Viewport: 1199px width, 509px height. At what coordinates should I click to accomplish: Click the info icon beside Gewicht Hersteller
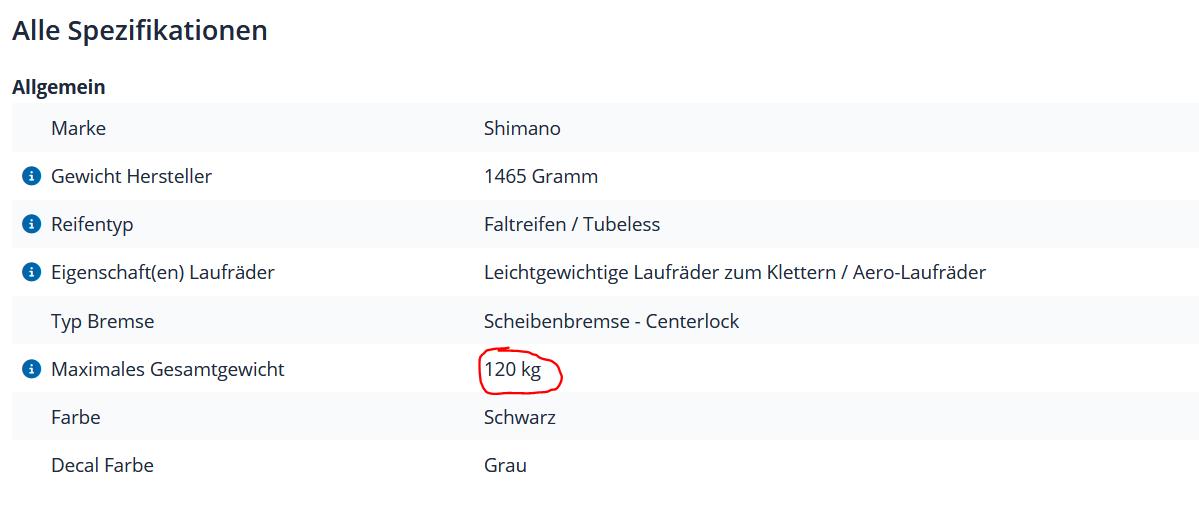[31, 177]
